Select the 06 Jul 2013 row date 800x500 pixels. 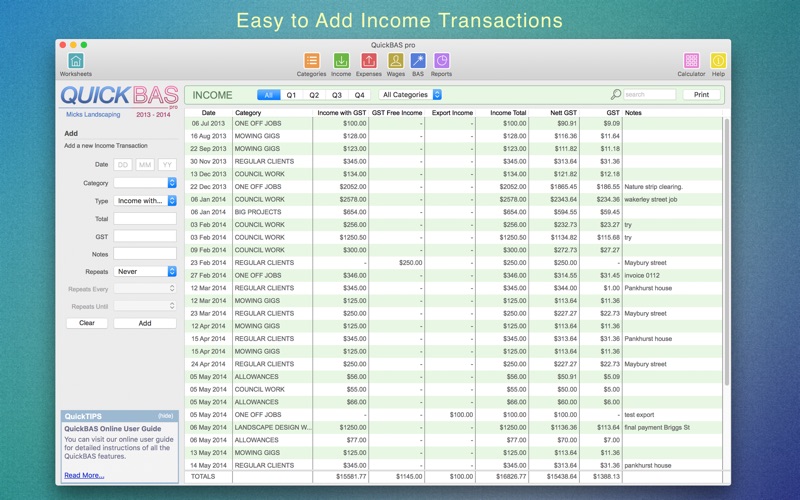(x=208, y=123)
